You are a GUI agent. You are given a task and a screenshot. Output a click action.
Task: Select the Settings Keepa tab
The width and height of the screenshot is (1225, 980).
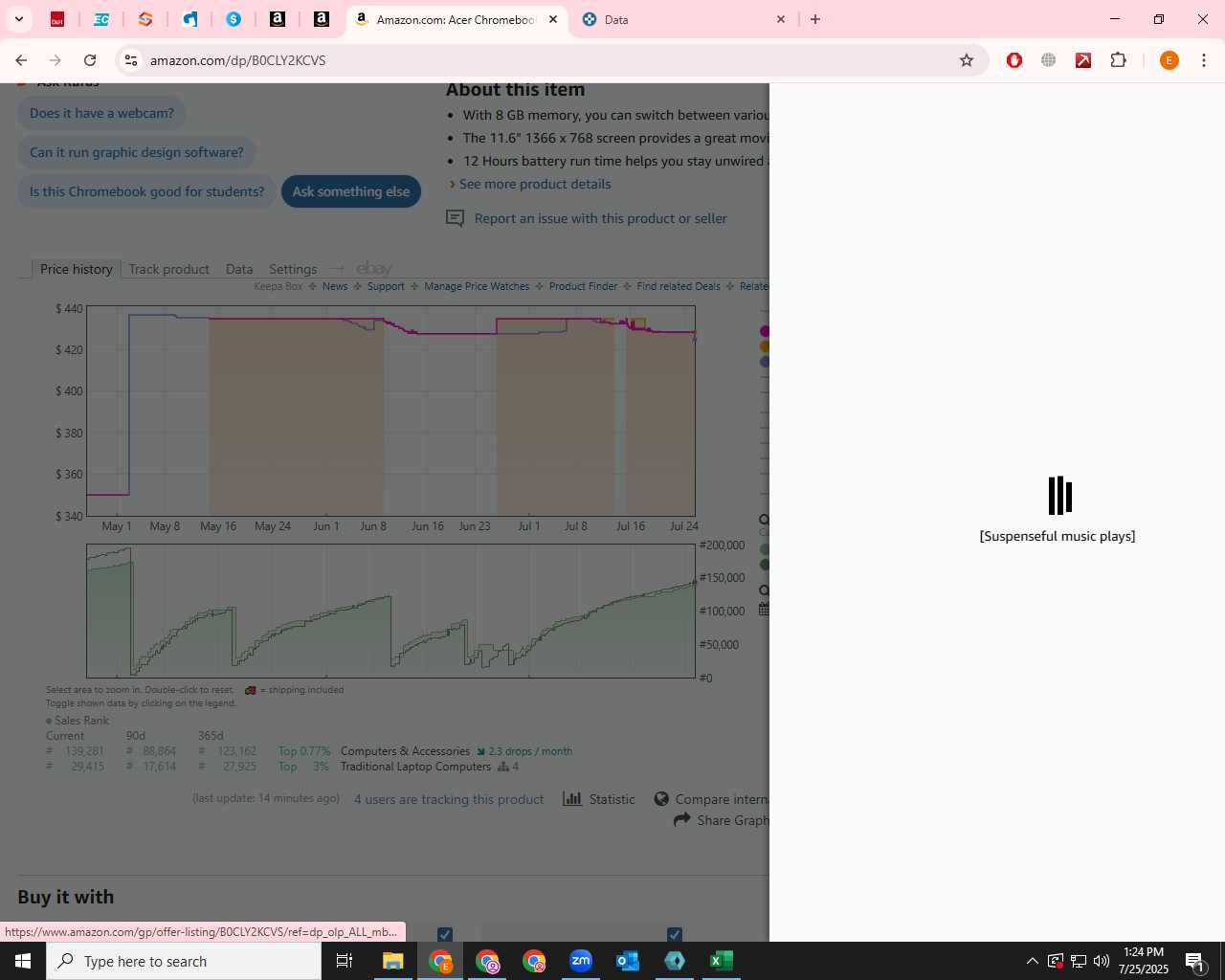point(293,269)
